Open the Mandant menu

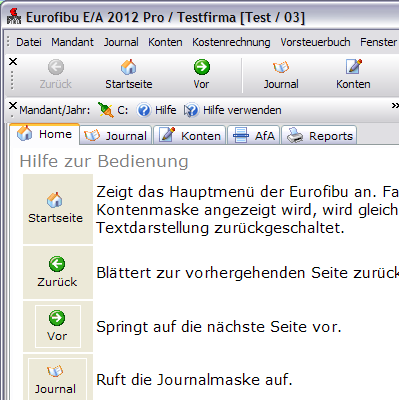click(72, 42)
